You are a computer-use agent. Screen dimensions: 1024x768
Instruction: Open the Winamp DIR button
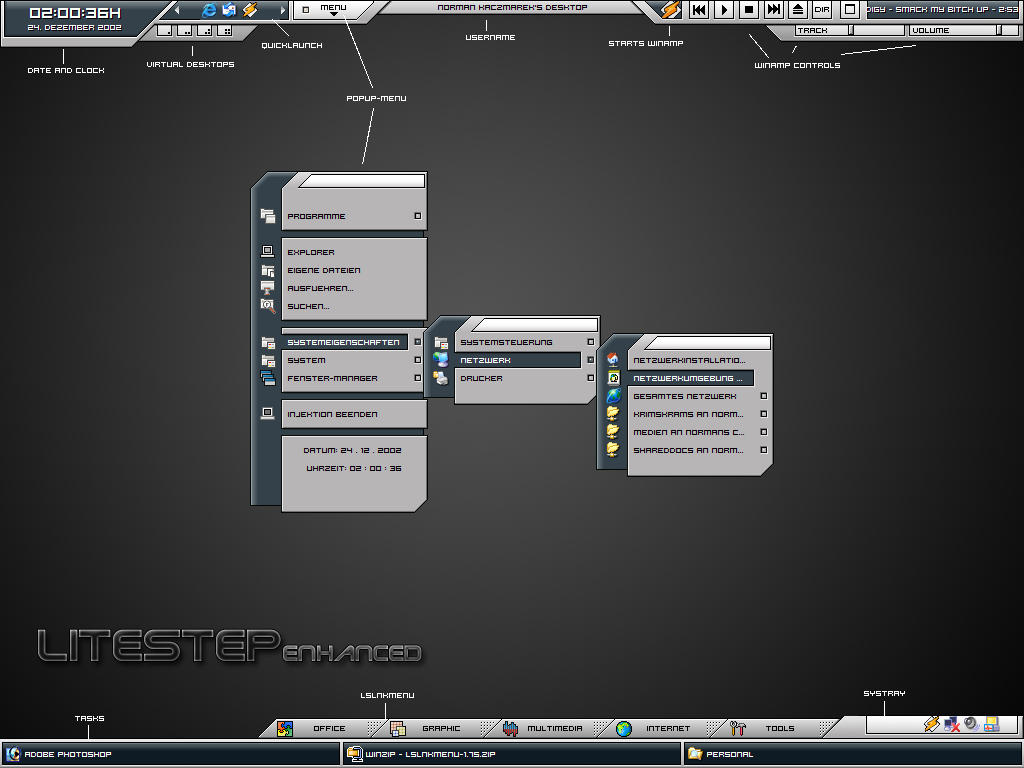(822, 10)
